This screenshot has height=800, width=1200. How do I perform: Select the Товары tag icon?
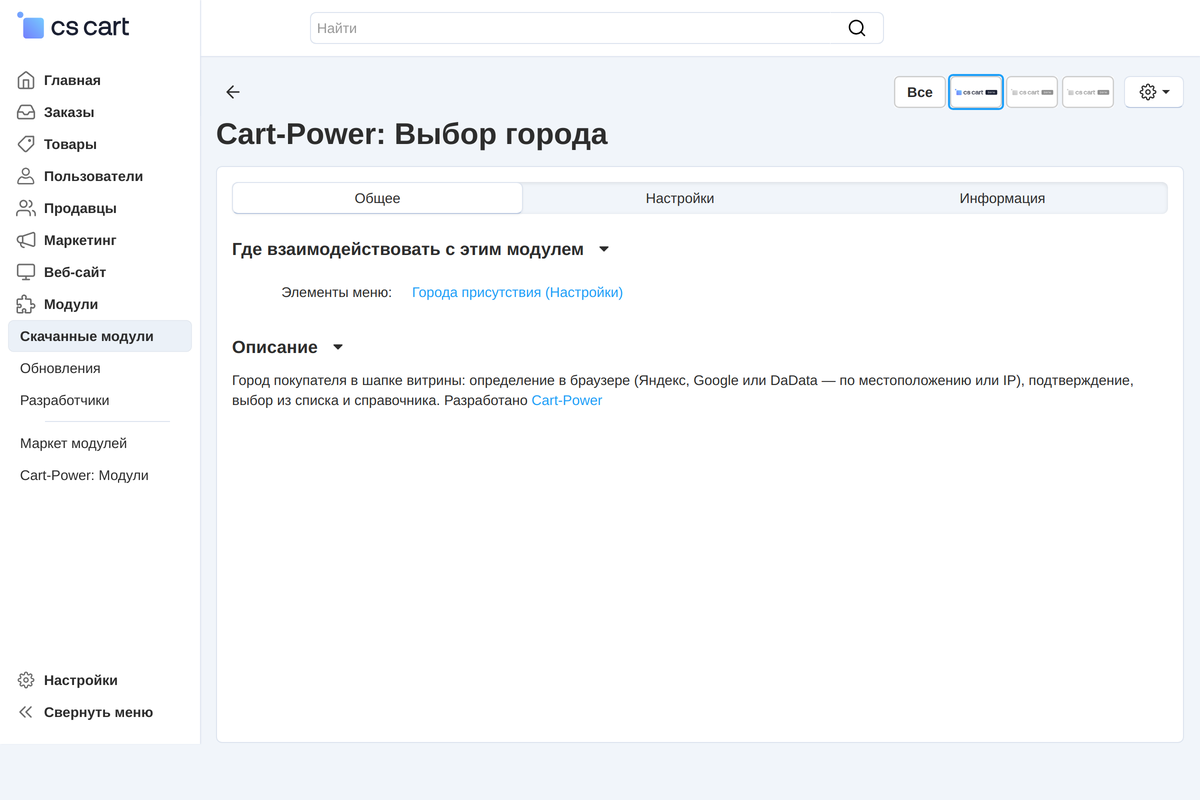(26, 144)
